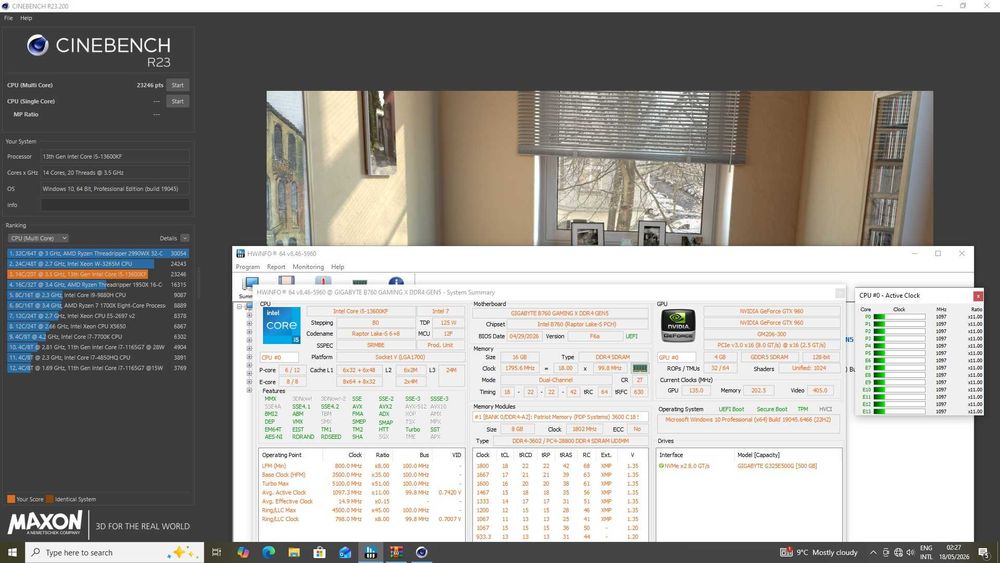The width and height of the screenshot is (1000, 563).
Task: Start the CPU Multi Core benchmark
Action: pyautogui.click(x=177, y=85)
